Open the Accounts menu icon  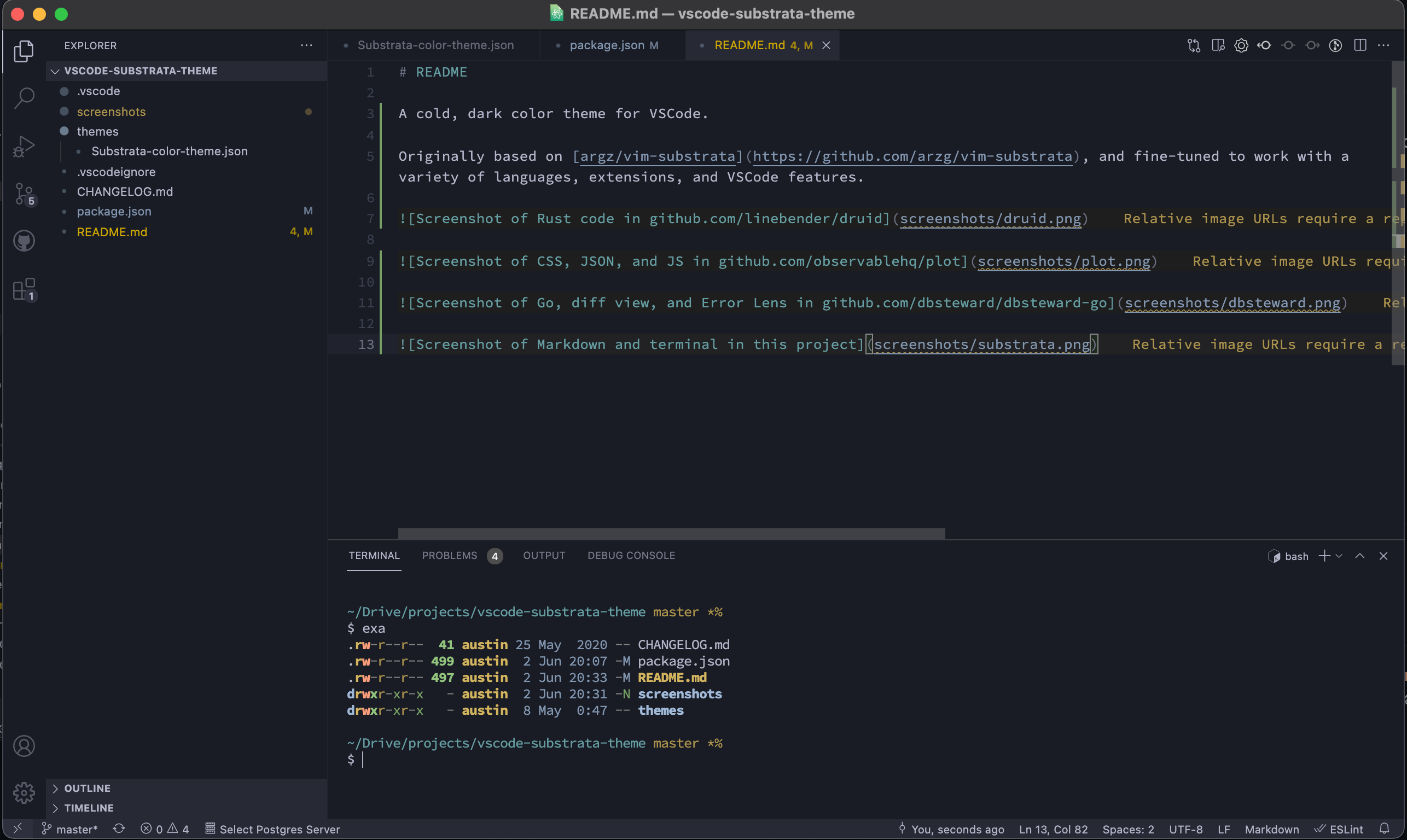(24, 746)
